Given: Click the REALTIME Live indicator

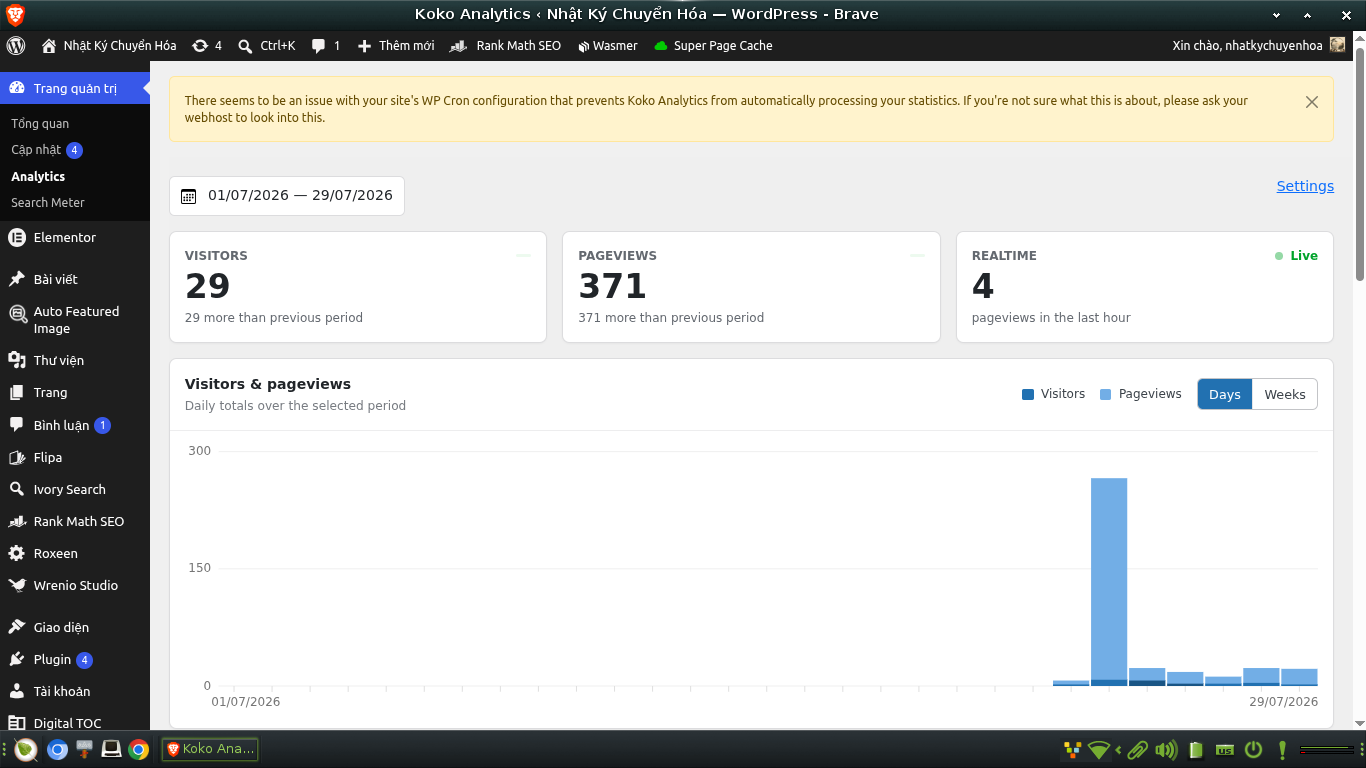Looking at the screenshot, I should [x=1296, y=256].
